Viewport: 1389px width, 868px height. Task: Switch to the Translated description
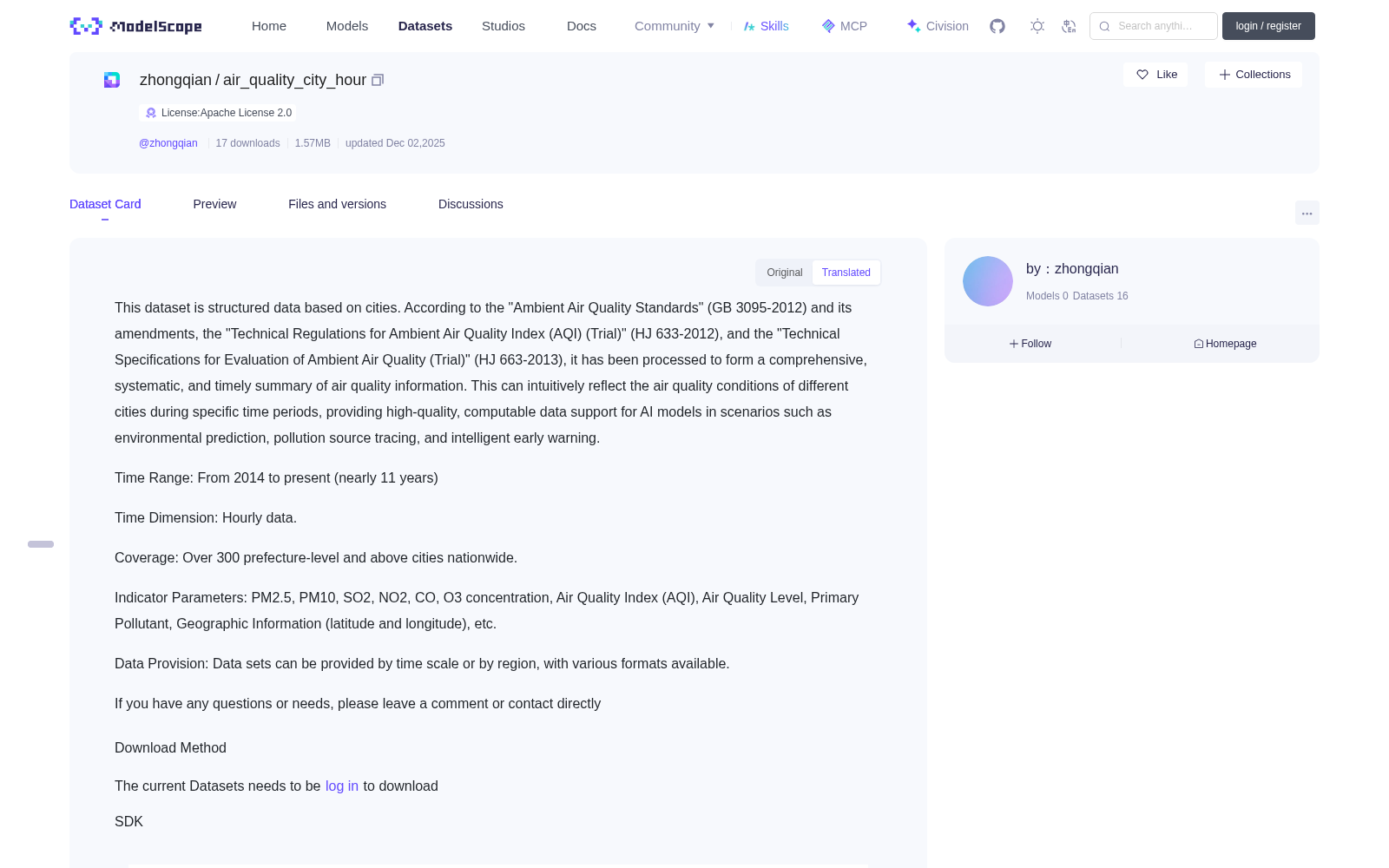[x=846, y=273]
